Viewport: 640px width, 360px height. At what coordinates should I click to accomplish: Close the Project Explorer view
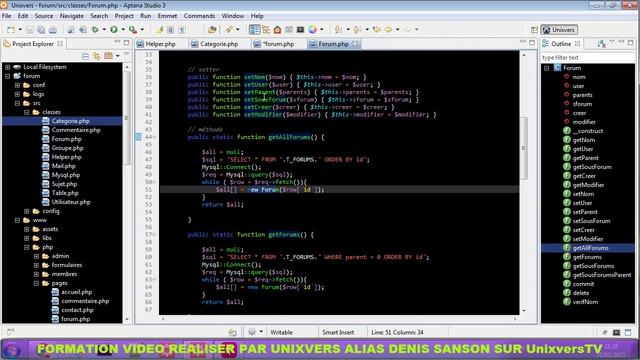click(x=60, y=43)
